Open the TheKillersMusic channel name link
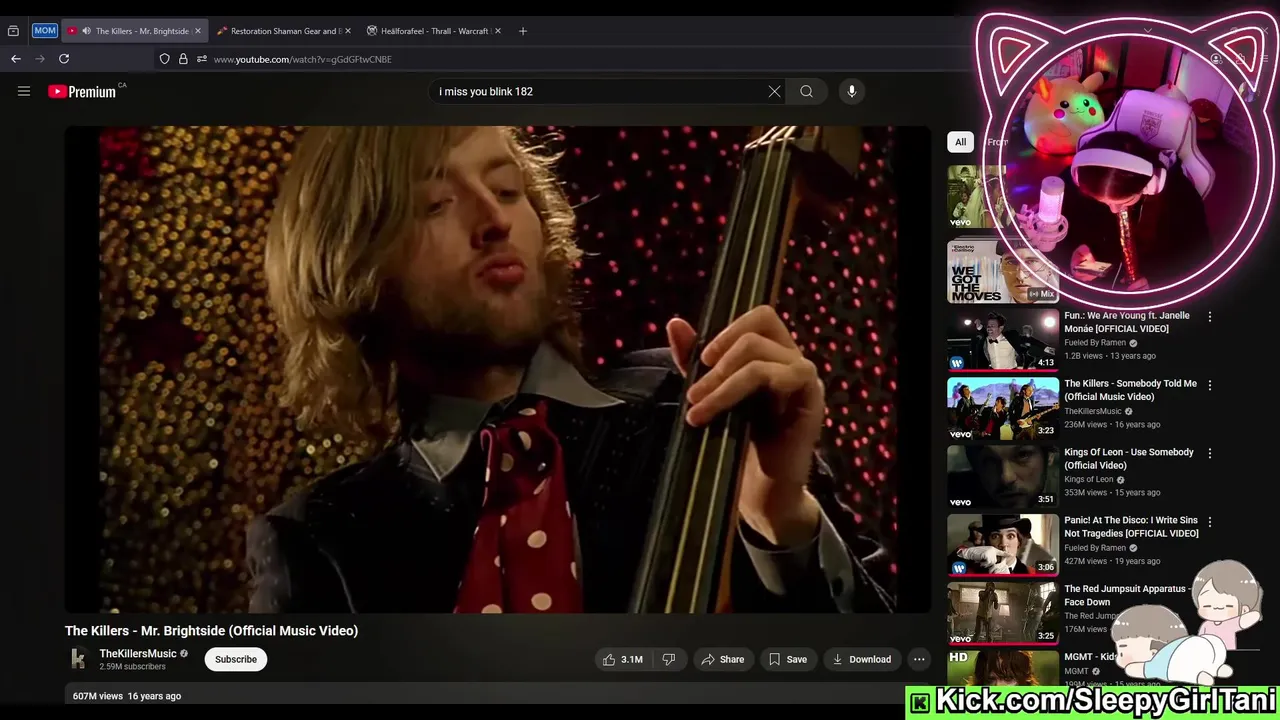This screenshot has width=1280, height=720. pos(138,653)
